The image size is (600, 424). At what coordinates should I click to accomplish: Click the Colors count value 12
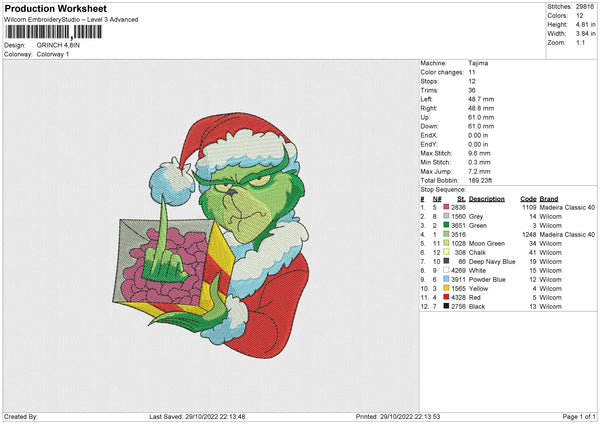point(580,16)
